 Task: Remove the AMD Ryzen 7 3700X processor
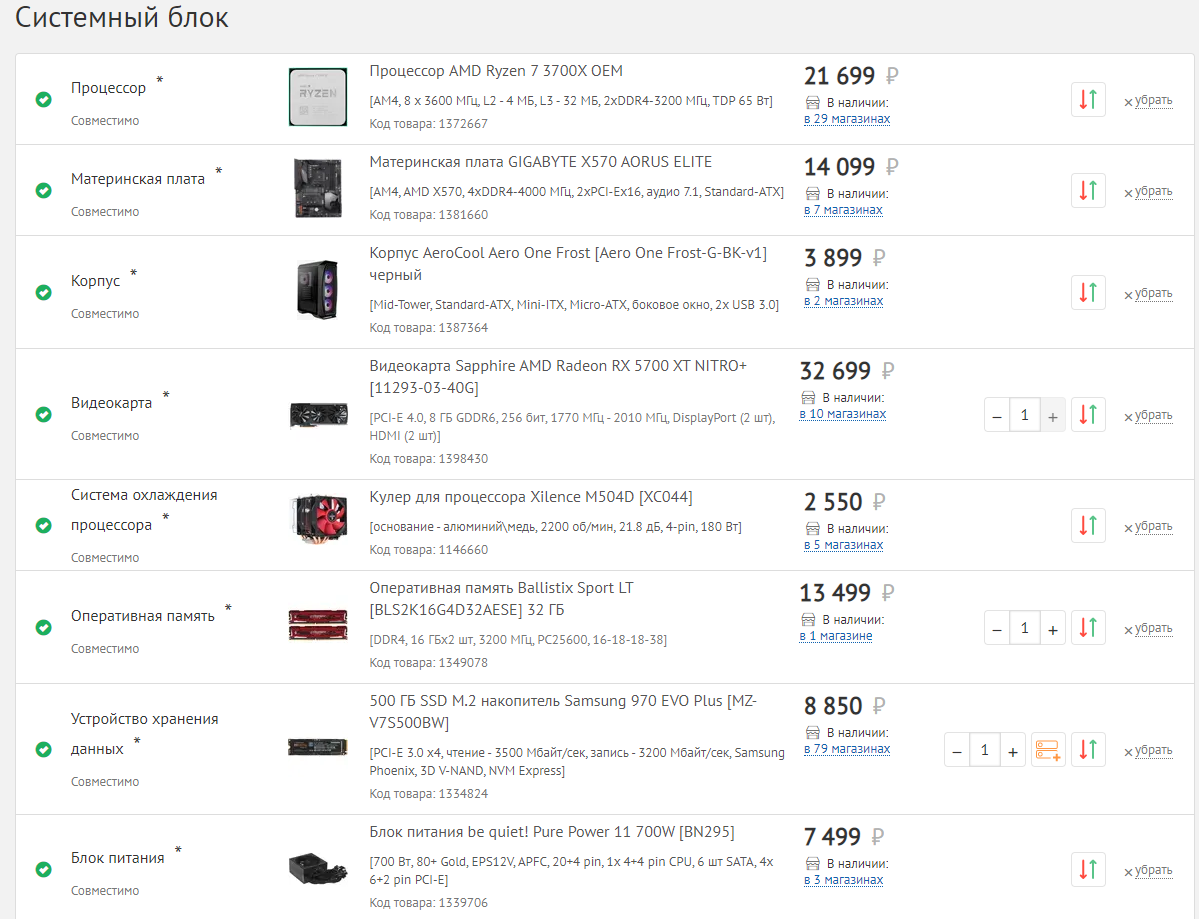[1148, 100]
